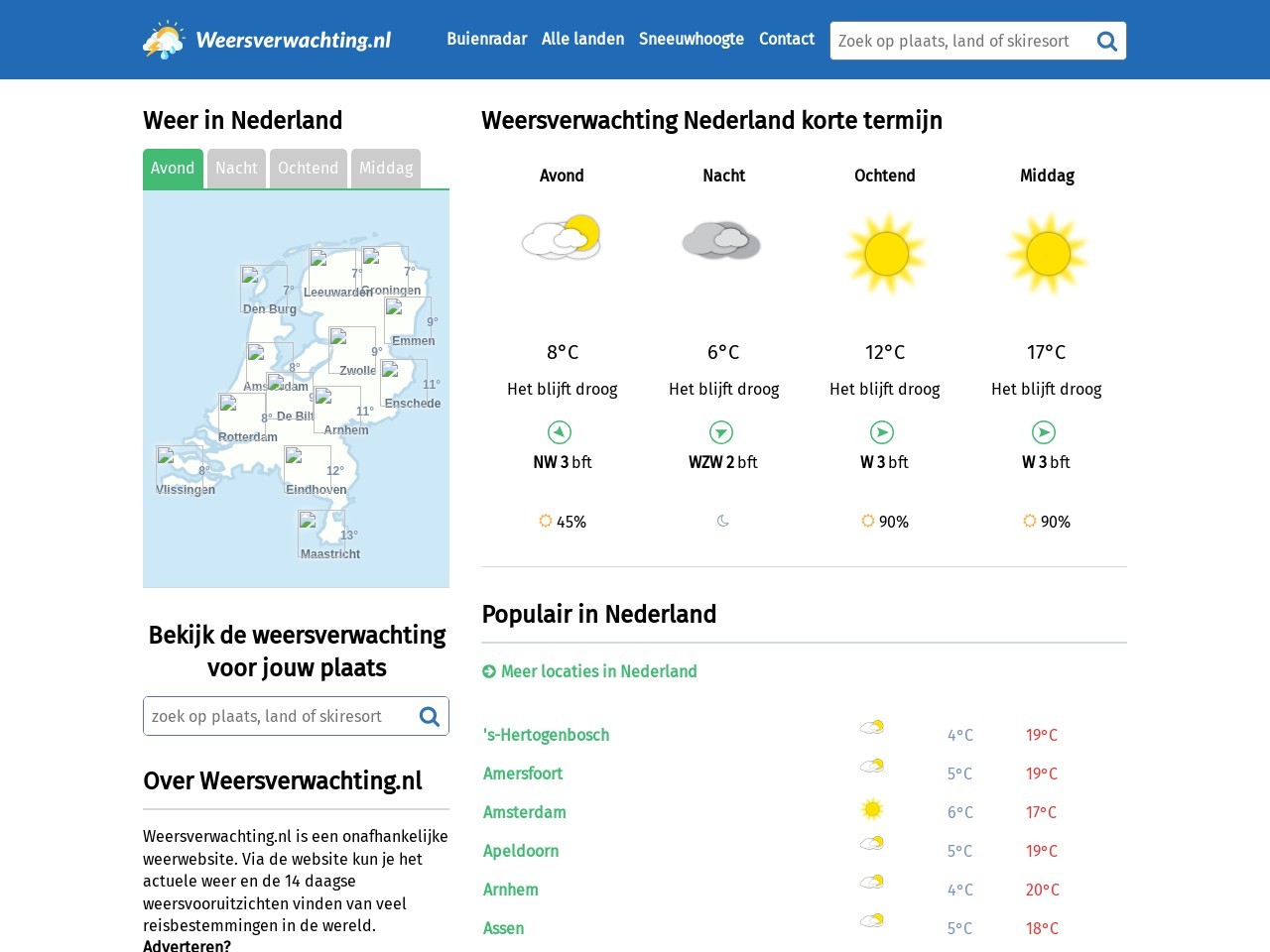Screen dimensions: 1270x952
Task: Click the Weersverwachting.nl site title
Action: point(294,40)
